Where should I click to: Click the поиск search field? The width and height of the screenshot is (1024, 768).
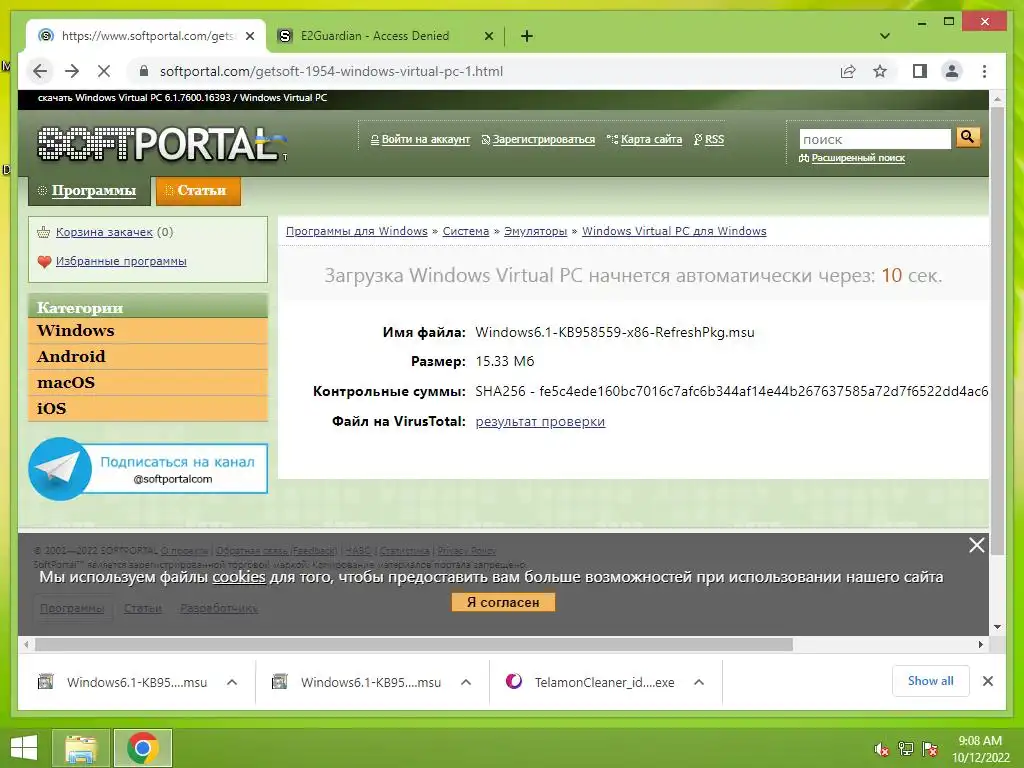(x=874, y=139)
